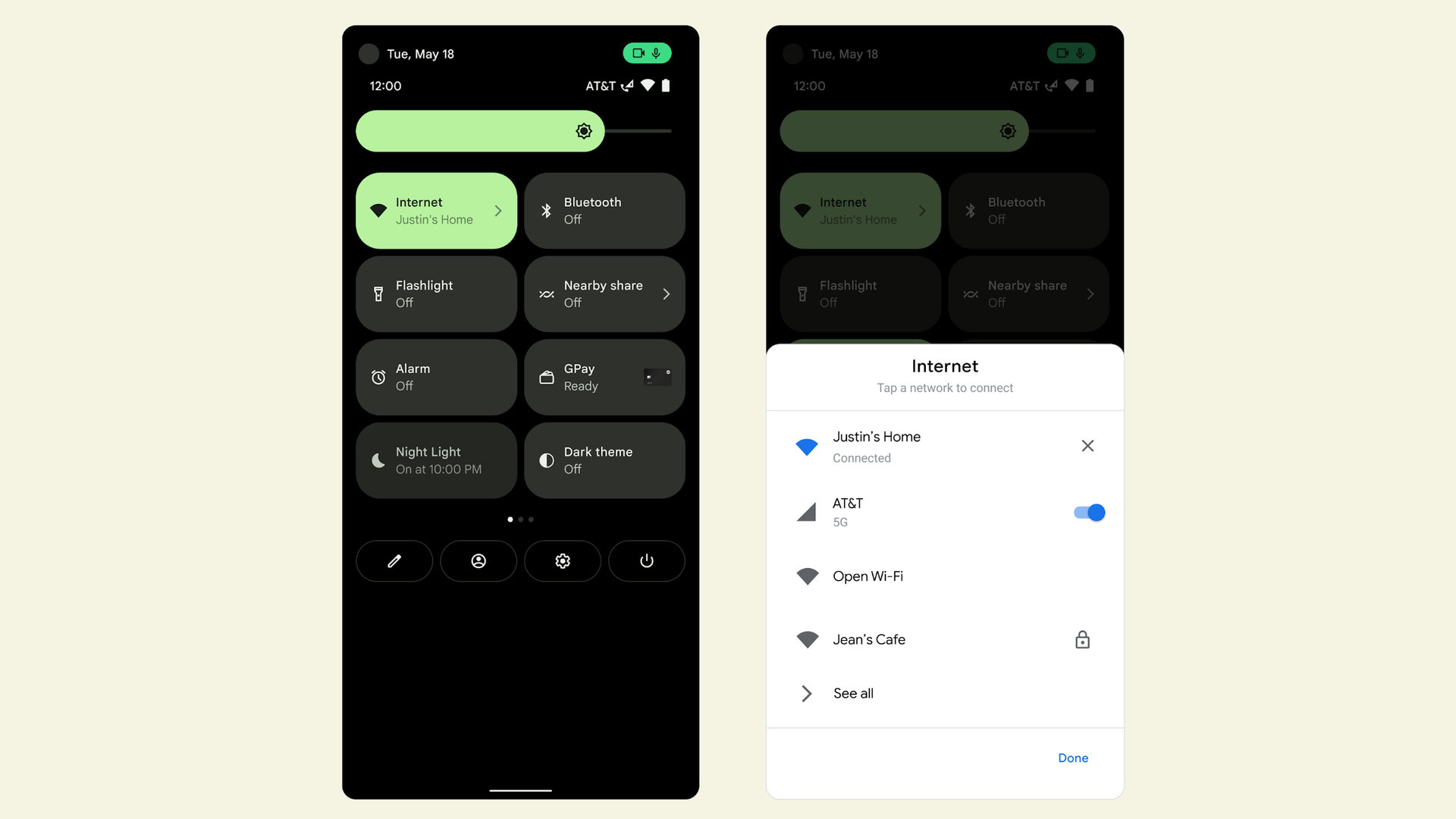Tap the edit pencil button
The width and height of the screenshot is (1456, 819).
pyautogui.click(x=393, y=560)
